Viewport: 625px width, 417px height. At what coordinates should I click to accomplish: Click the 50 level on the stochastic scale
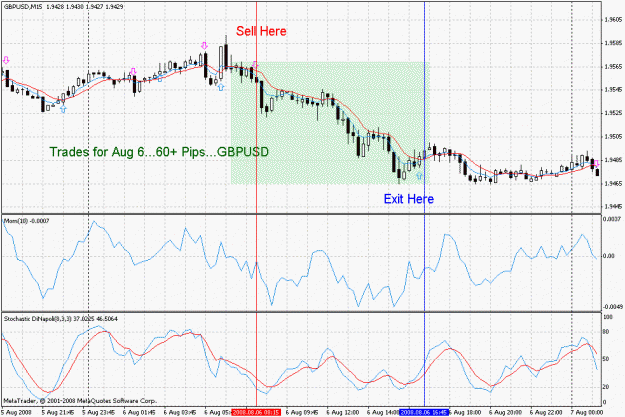tap(606, 359)
